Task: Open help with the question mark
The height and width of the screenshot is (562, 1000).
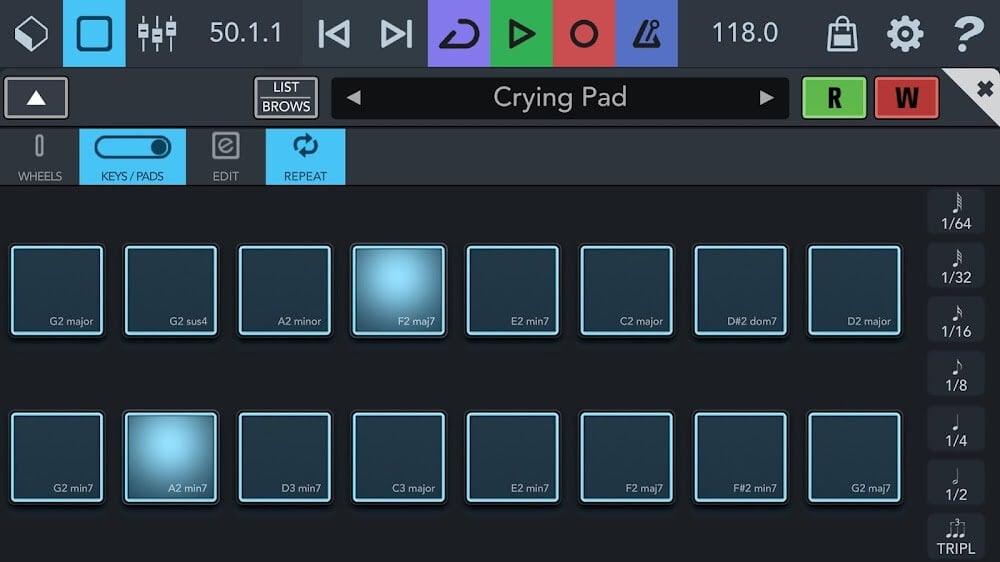Action: (x=967, y=34)
